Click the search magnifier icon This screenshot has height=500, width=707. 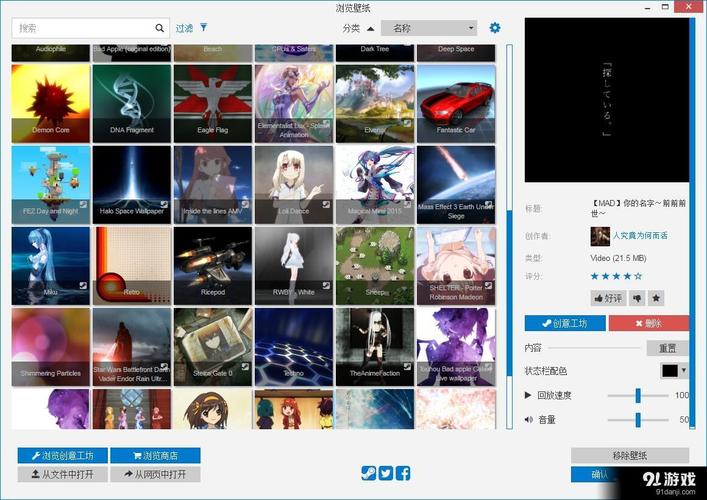160,28
